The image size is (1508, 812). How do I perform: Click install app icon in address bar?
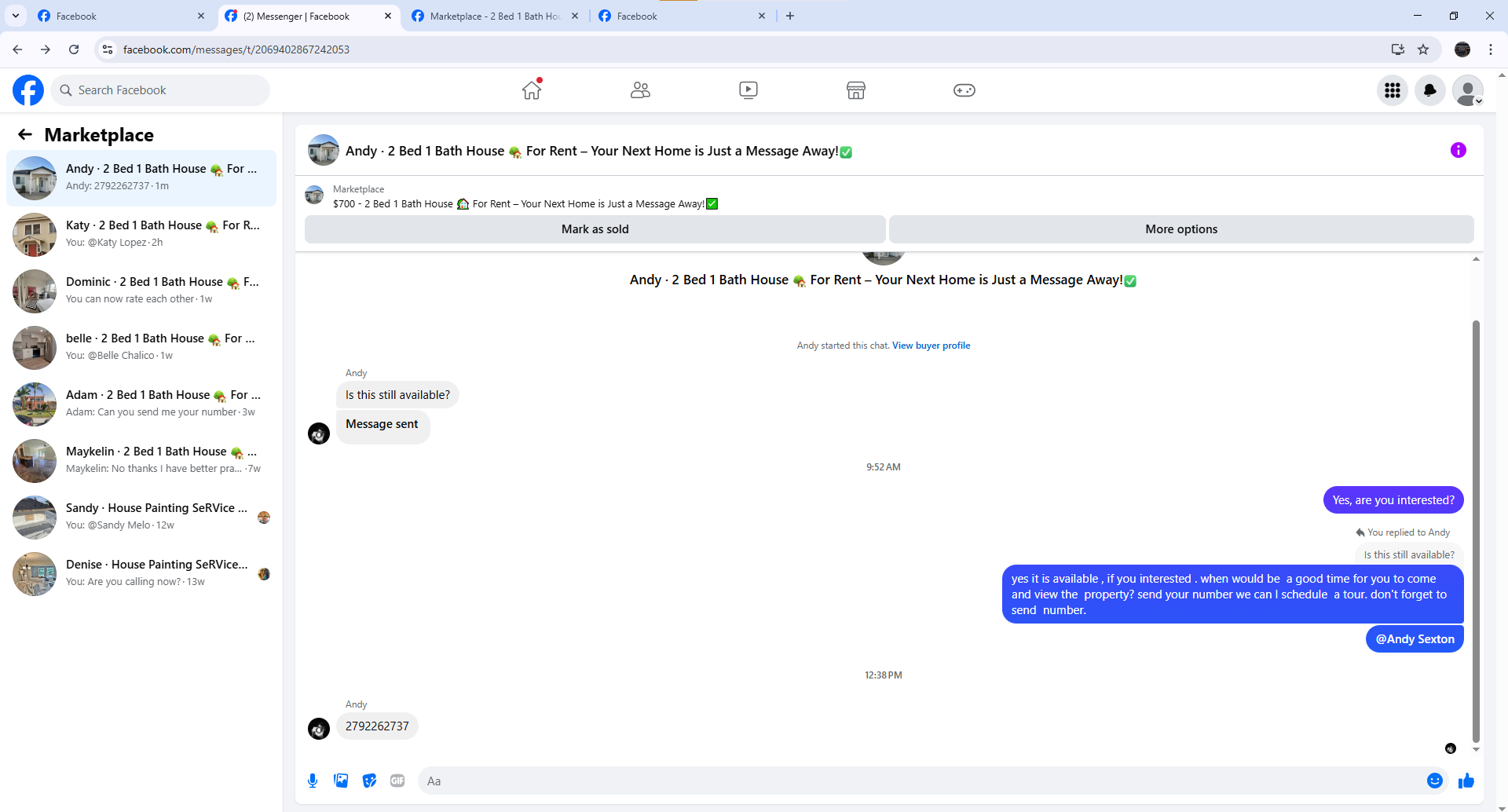(1398, 49)
